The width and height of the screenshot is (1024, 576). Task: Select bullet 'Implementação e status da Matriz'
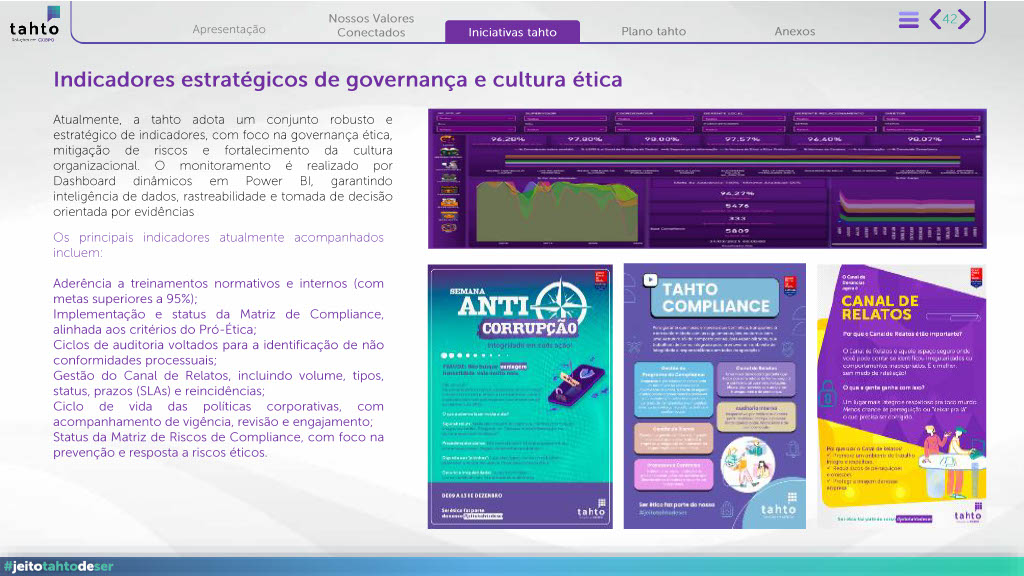click(x=218, y=322)
